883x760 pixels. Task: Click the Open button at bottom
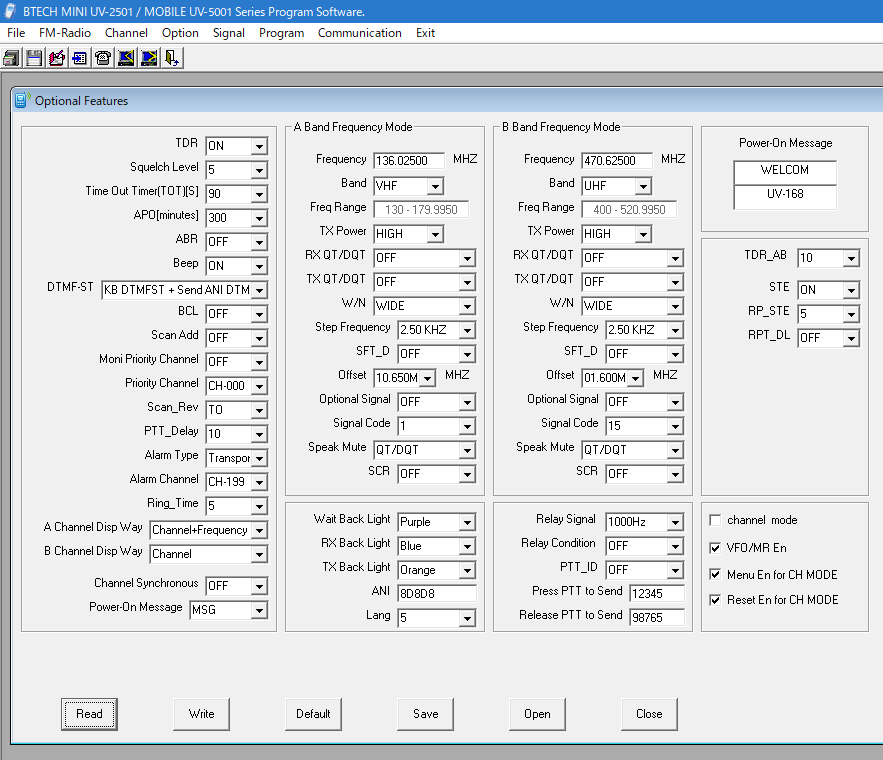pyautogui.click(x=537, y=714)
